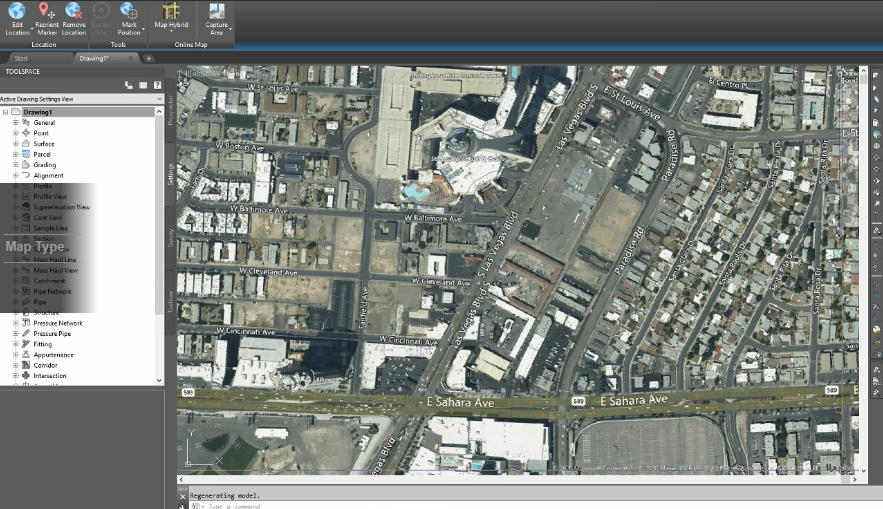Close the command line with its X icon
Screen dimensions: 883x509
pos(182,497)
